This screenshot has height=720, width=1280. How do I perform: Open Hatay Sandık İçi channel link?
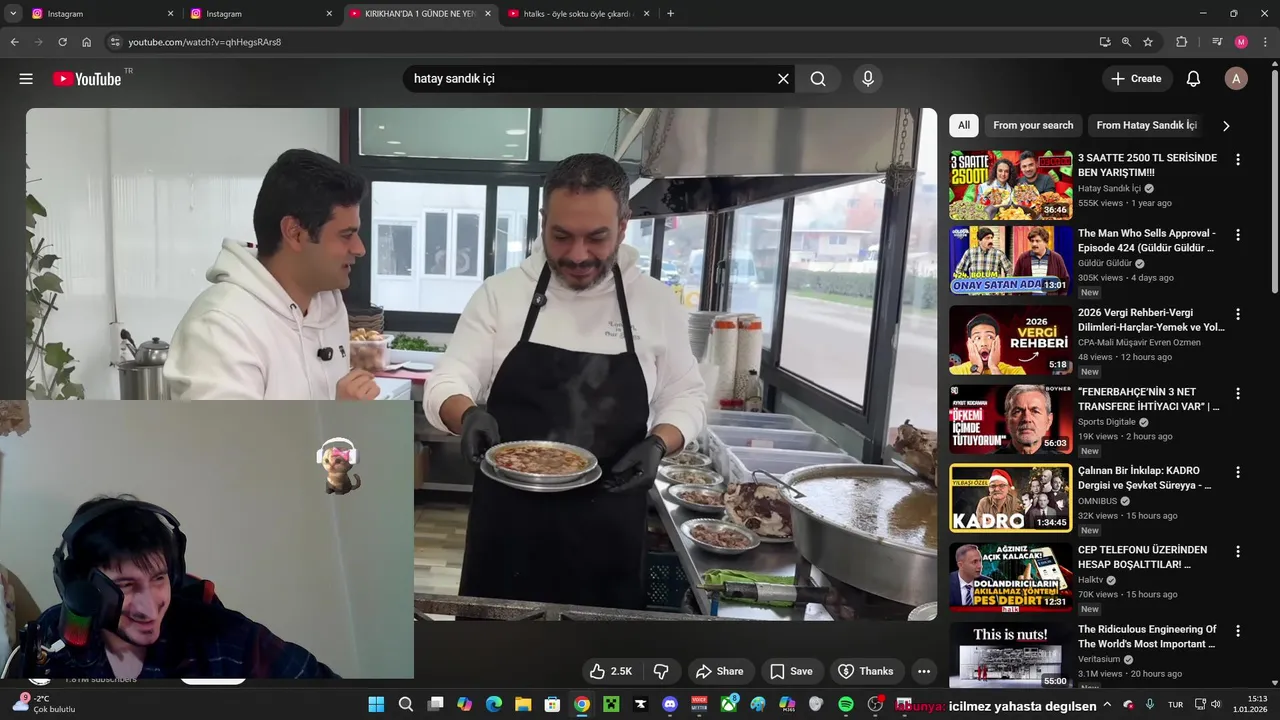point(1109,188)
